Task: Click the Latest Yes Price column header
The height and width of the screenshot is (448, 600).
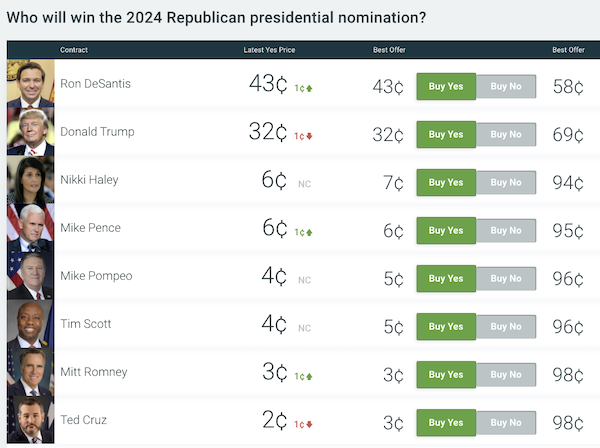Action: point(269,50)
